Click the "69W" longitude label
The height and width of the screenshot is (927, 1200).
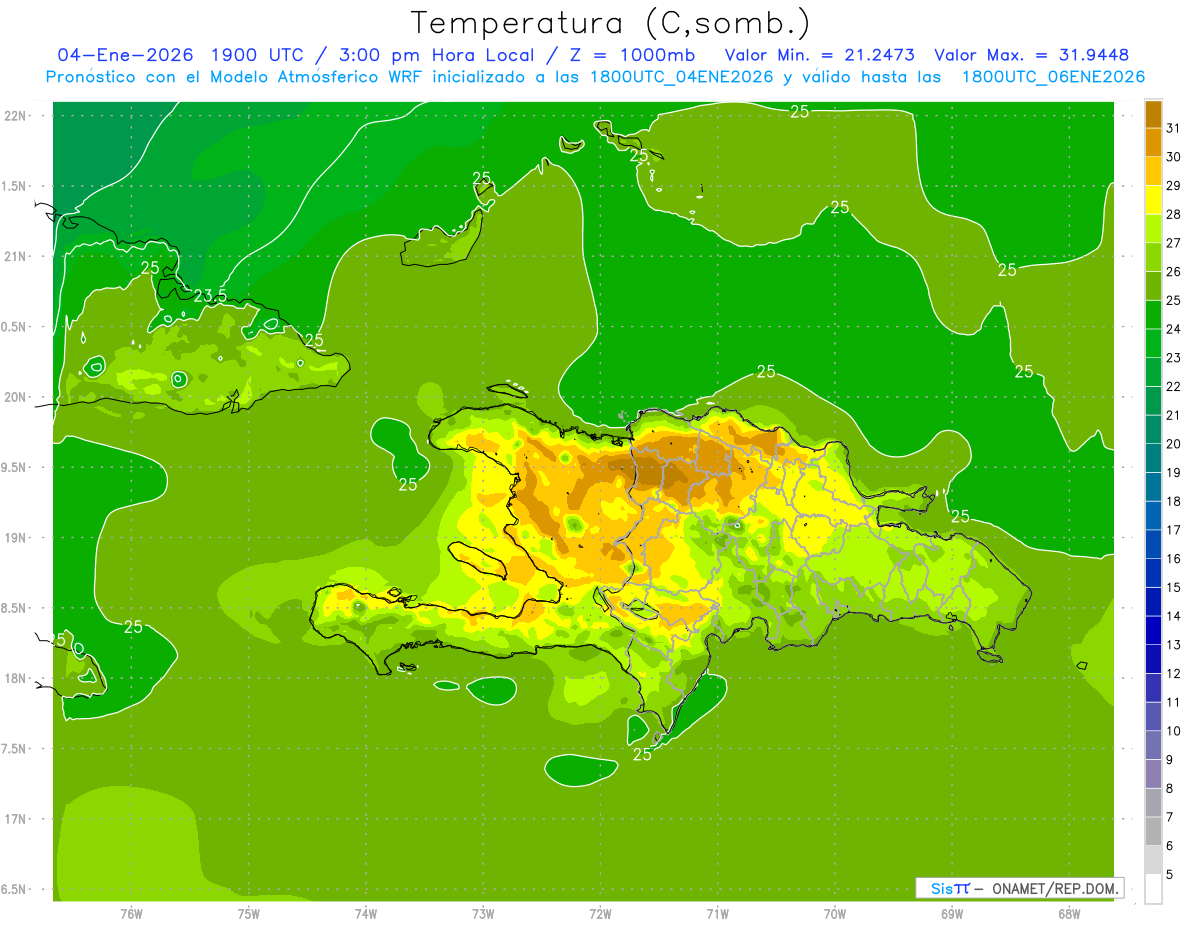click(952, 913)
